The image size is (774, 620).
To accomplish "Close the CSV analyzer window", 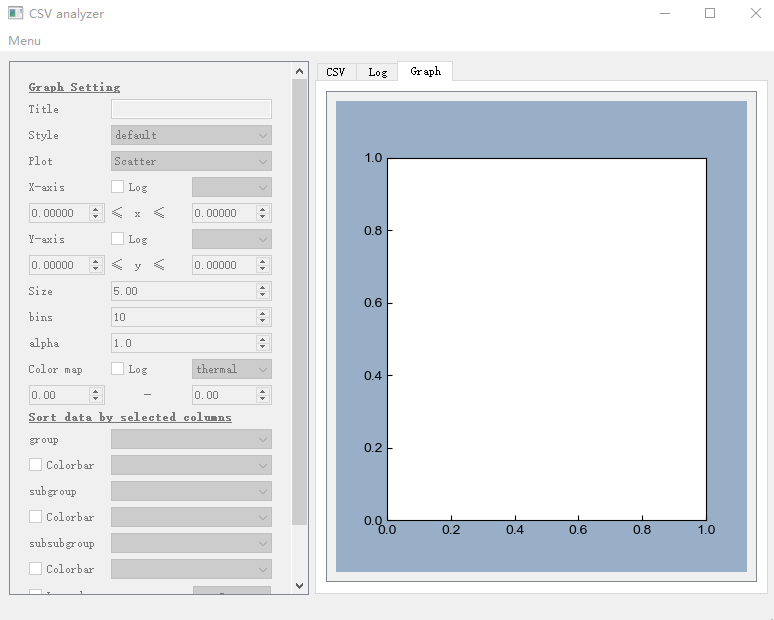I will click(x=755, y=13).
